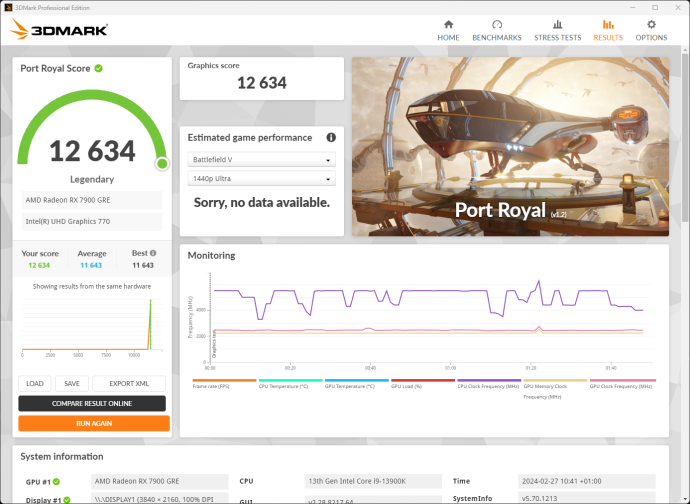Open the Battlefield V game dropdown
Viewport: 690px width, 504px height.
(x=261, y=159)
